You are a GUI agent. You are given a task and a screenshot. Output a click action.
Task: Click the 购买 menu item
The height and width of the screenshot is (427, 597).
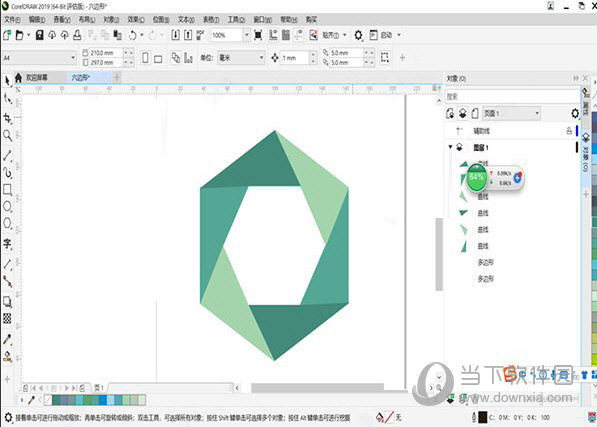[311, 19]
